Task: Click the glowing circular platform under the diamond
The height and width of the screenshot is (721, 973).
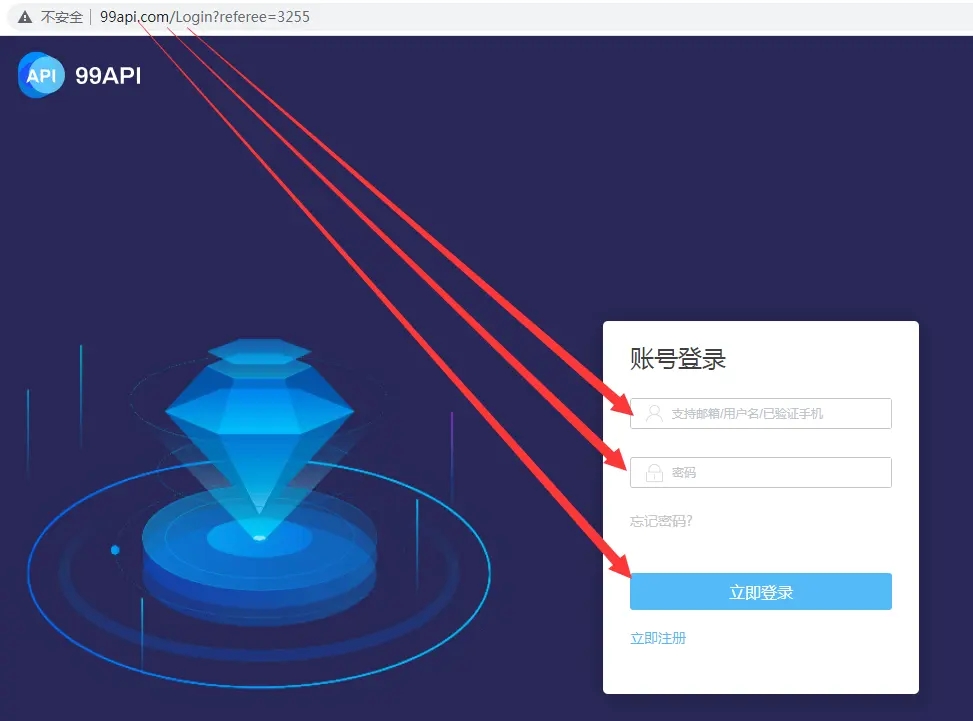Action: (259, 546)
